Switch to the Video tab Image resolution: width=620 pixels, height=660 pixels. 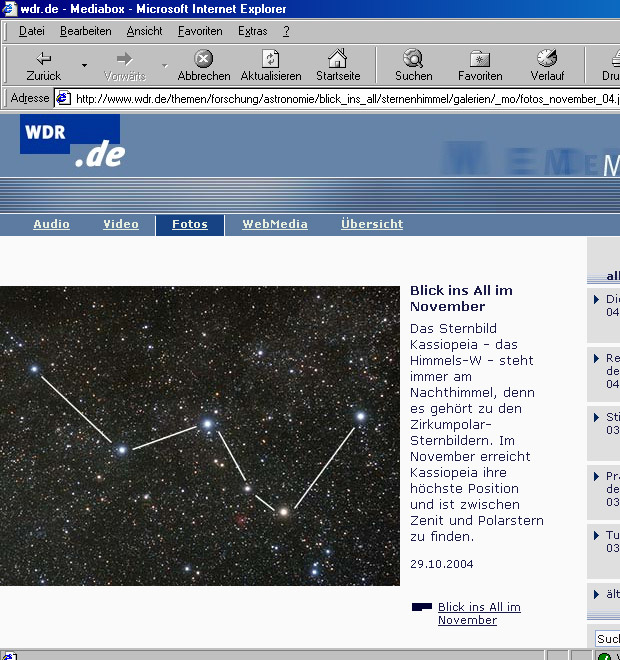coord(121,224)
